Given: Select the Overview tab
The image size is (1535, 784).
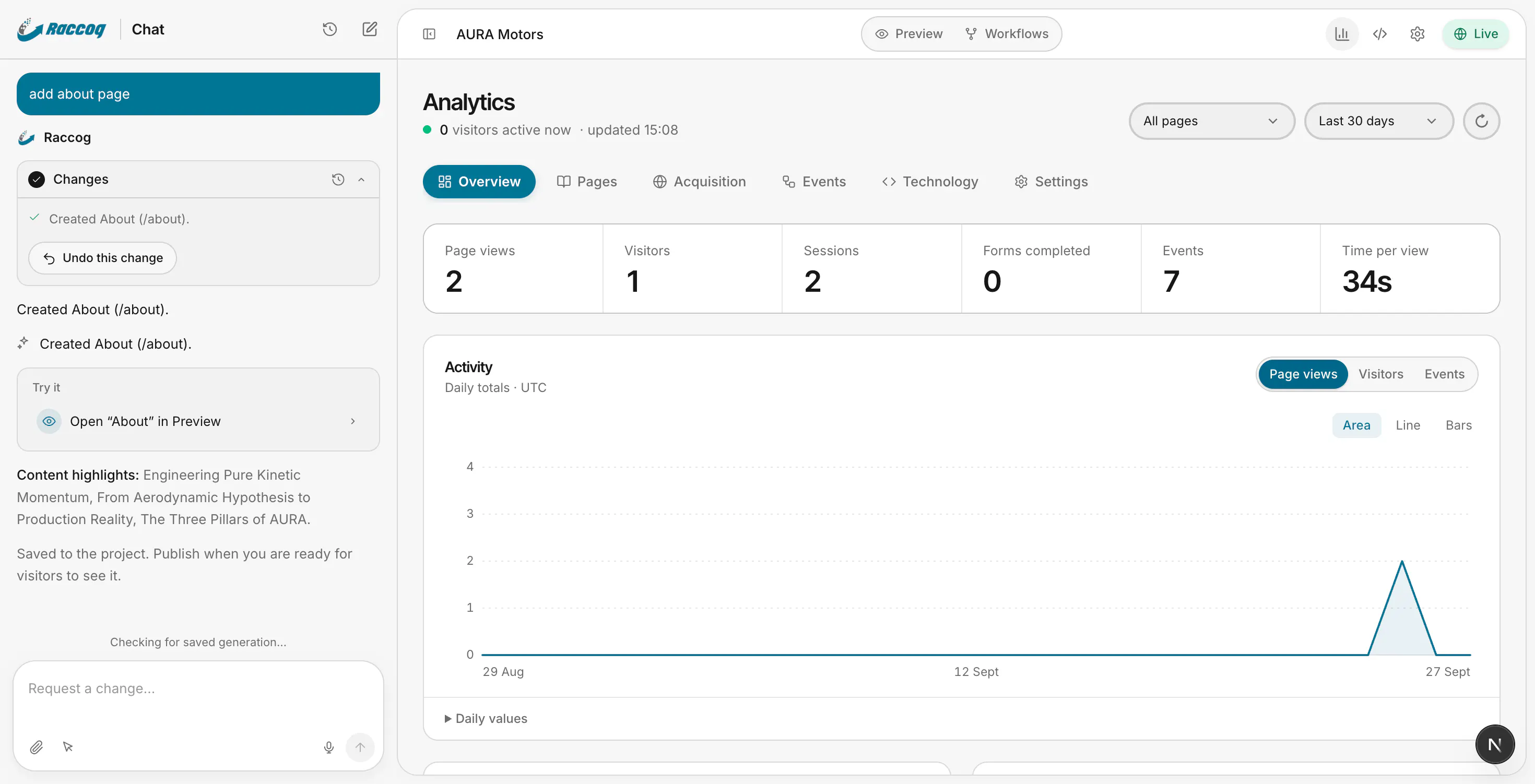Looking at the screenshot, I should click(479, 182).
